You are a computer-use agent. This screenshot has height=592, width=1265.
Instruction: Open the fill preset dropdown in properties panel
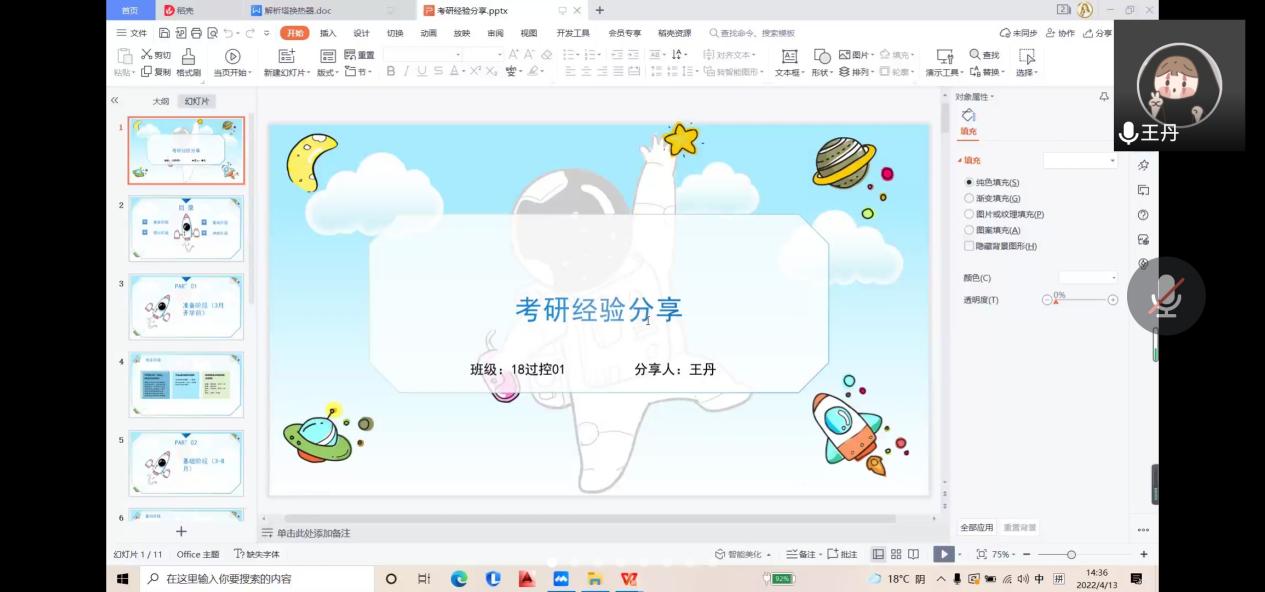click(x=1080, y=161)
